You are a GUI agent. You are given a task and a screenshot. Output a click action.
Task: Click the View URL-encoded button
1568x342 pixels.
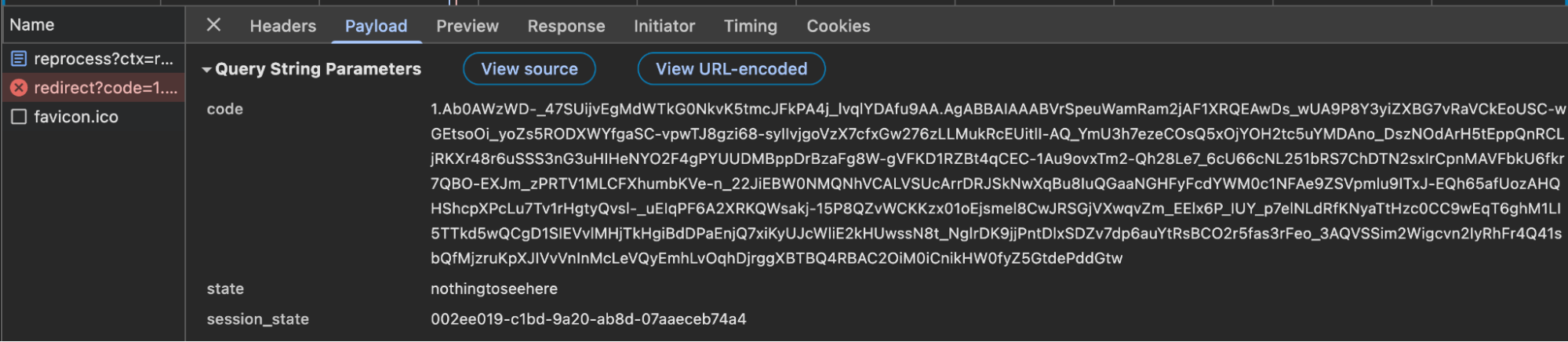pyautogui.click(x=730, y=69)
